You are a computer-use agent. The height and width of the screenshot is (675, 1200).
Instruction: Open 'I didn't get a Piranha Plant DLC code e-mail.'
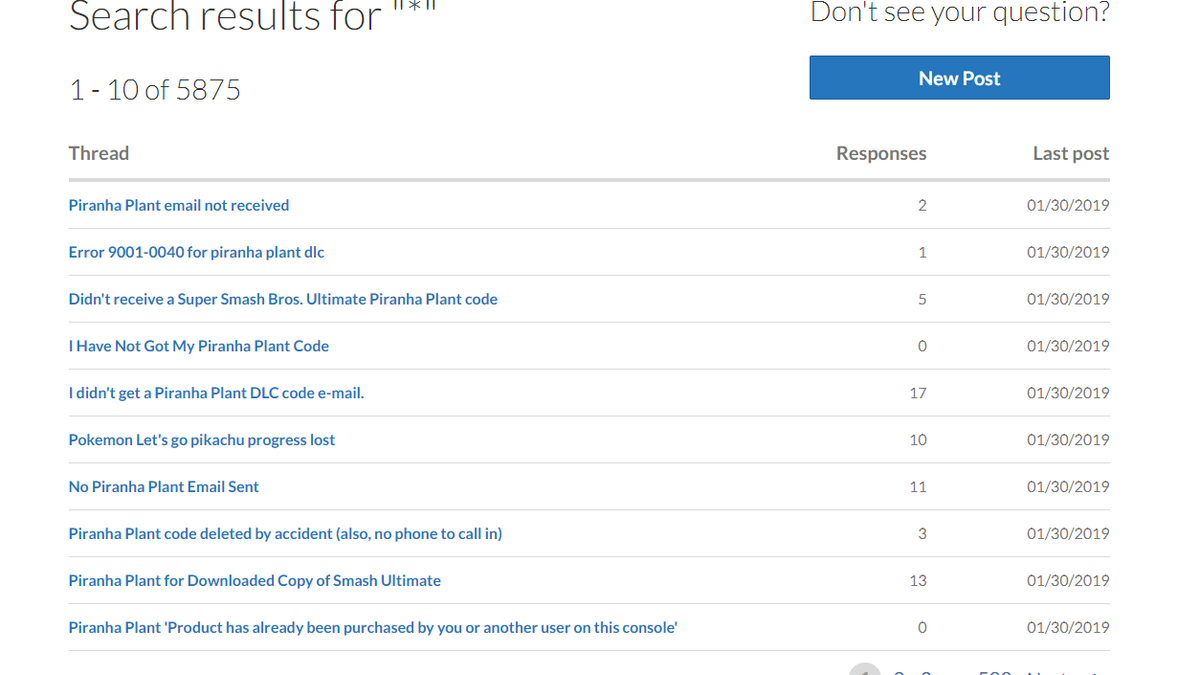pyautogui.click(x=216, y=393)
